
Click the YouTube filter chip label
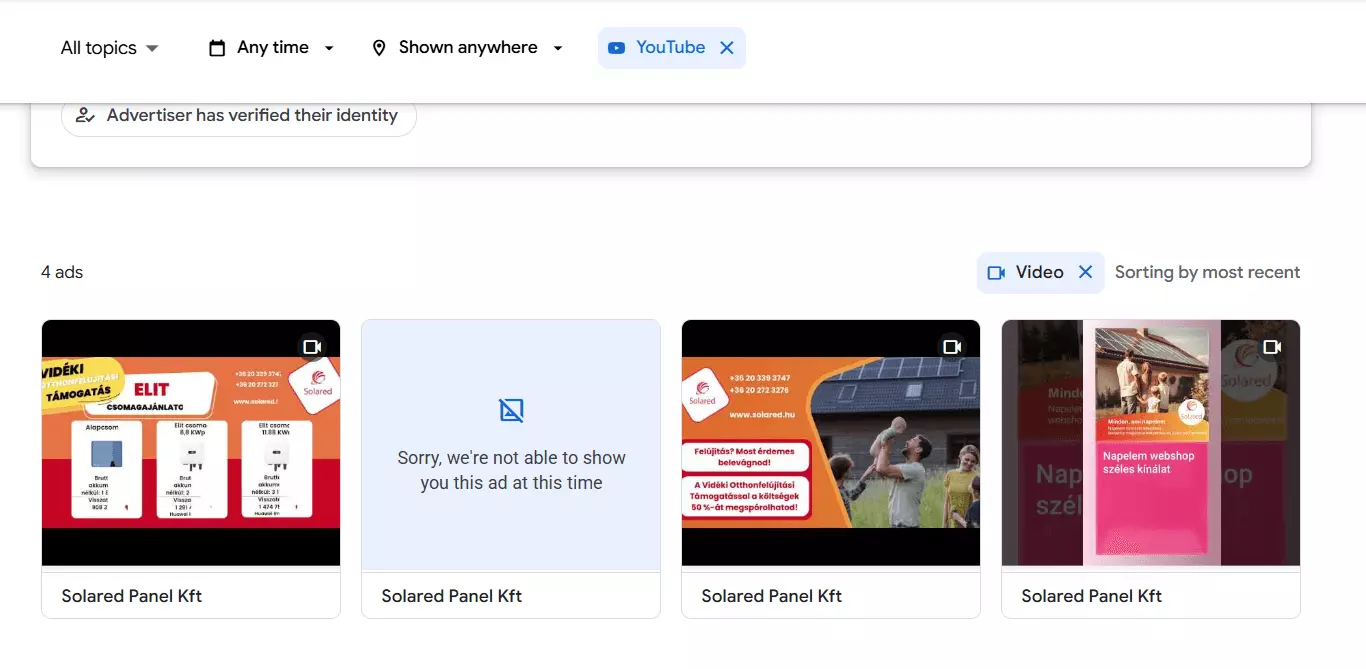[671, 47]
